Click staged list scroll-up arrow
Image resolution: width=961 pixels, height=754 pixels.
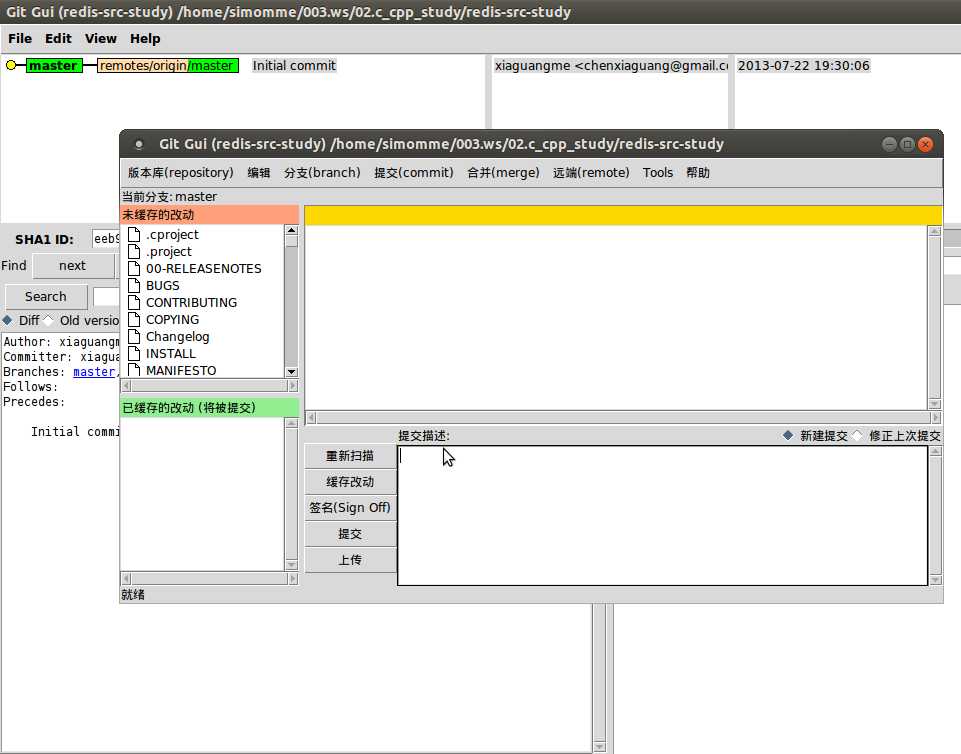click(292, 423)
